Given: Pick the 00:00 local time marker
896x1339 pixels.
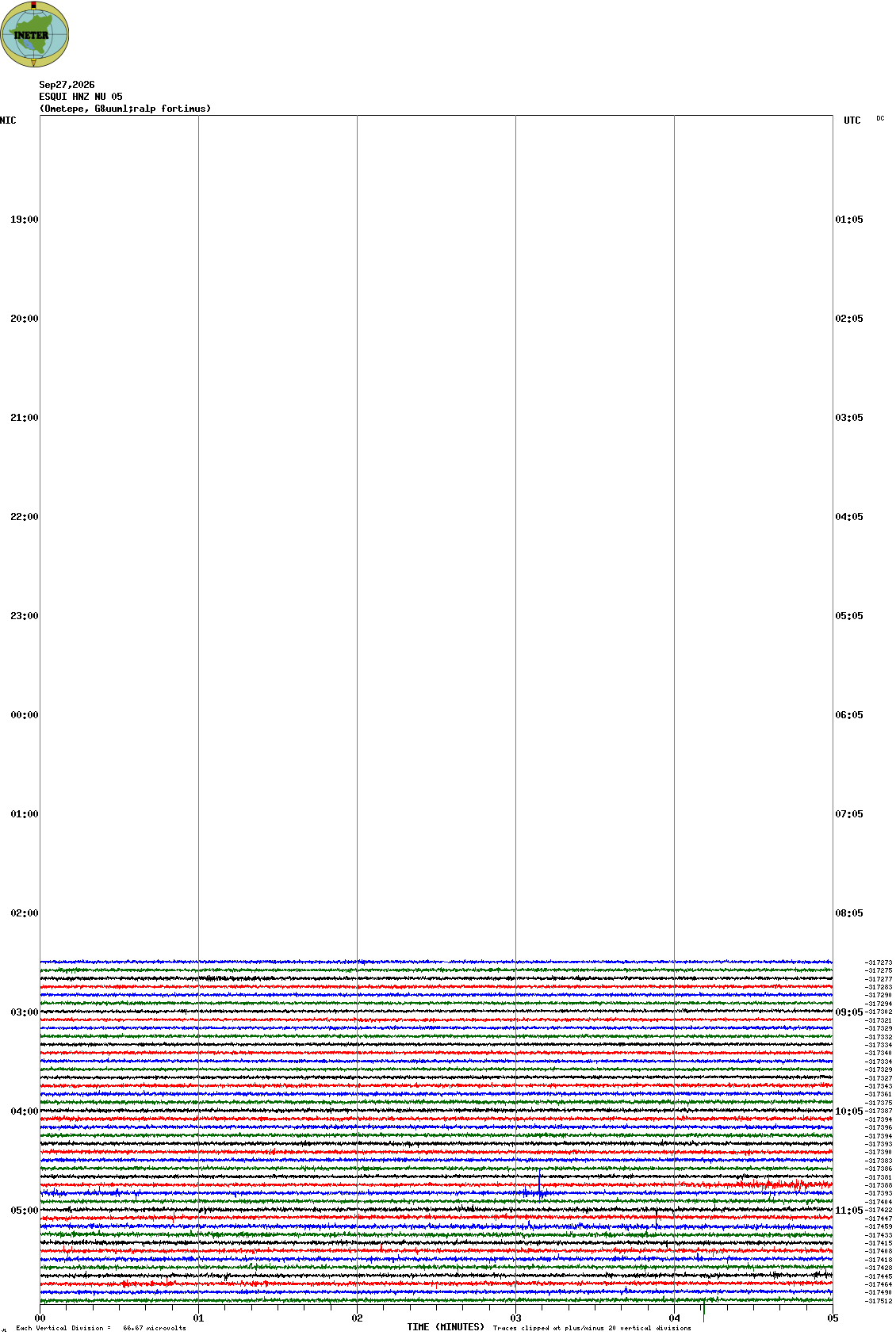Looking at the screenshot, I should (24, 715).
